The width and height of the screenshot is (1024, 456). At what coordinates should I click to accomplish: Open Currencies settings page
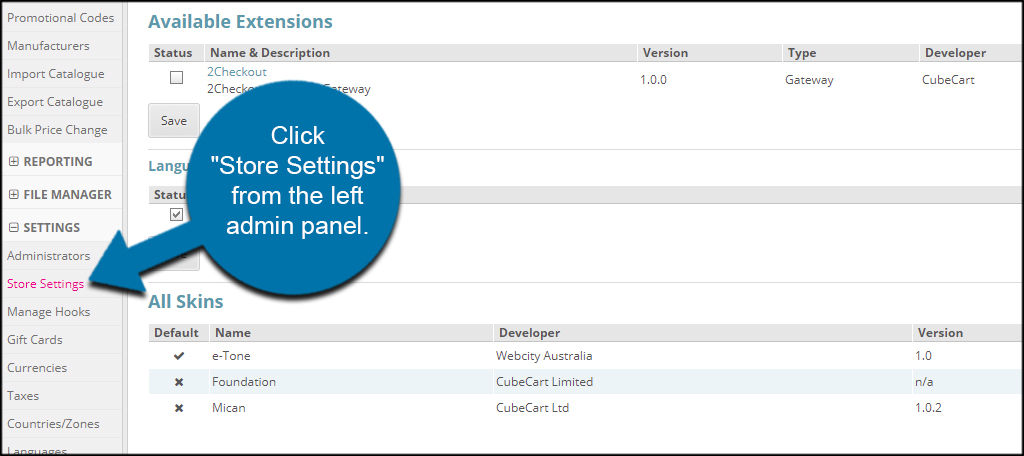(37, 368)
